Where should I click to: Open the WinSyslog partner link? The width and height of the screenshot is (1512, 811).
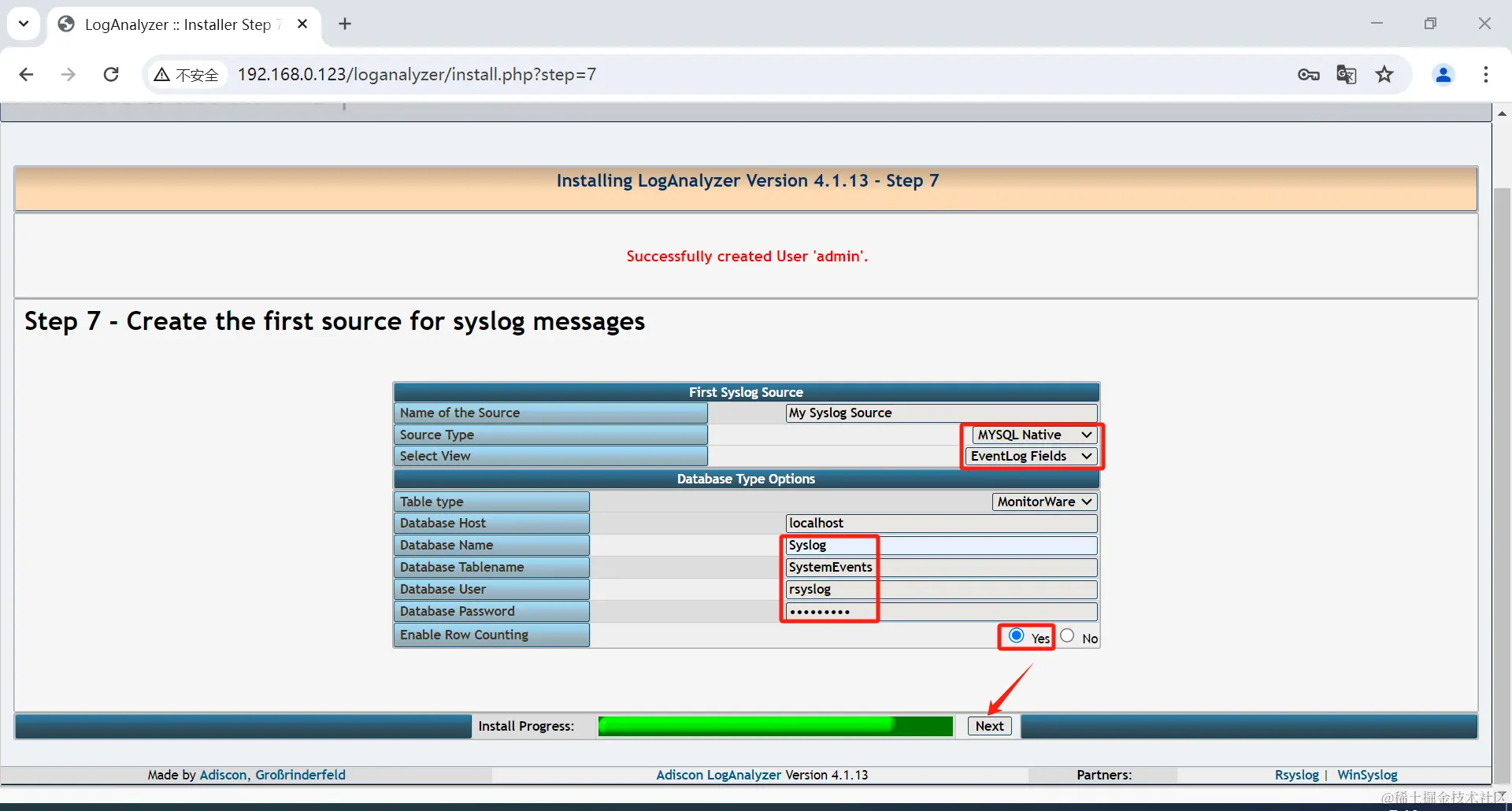pyautogui.click(x=1367, y=775)
